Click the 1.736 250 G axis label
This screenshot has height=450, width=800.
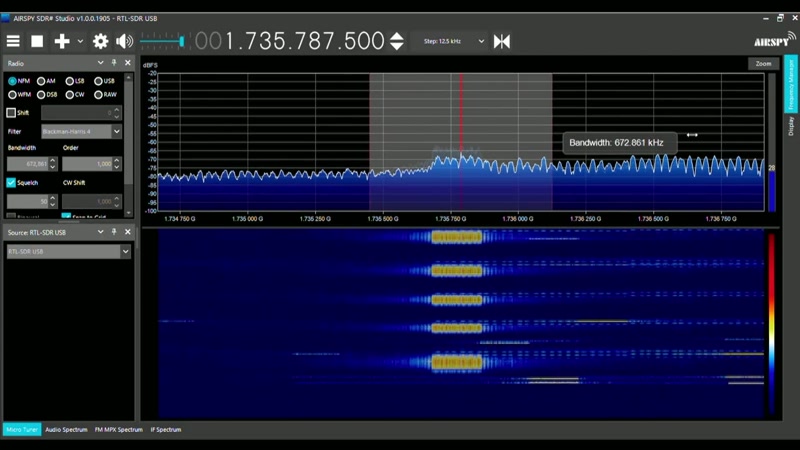(x=585, y=218)
